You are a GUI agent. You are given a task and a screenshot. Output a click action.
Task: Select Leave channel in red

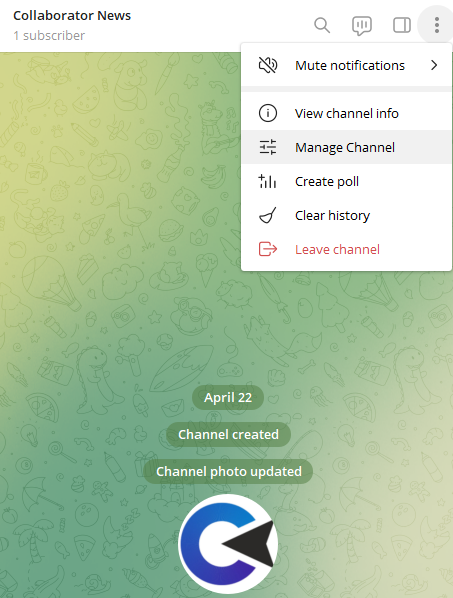[346, 249]
